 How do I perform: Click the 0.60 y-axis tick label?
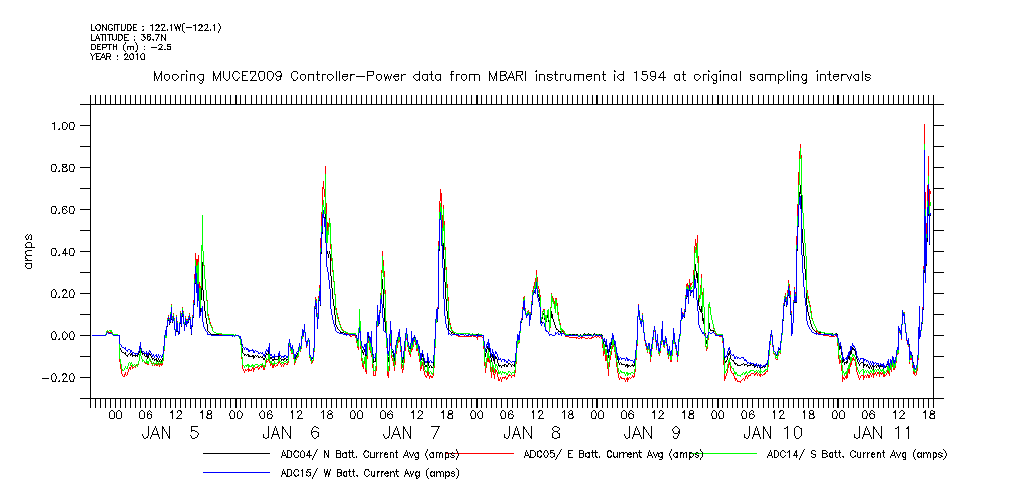coord(67,210)
